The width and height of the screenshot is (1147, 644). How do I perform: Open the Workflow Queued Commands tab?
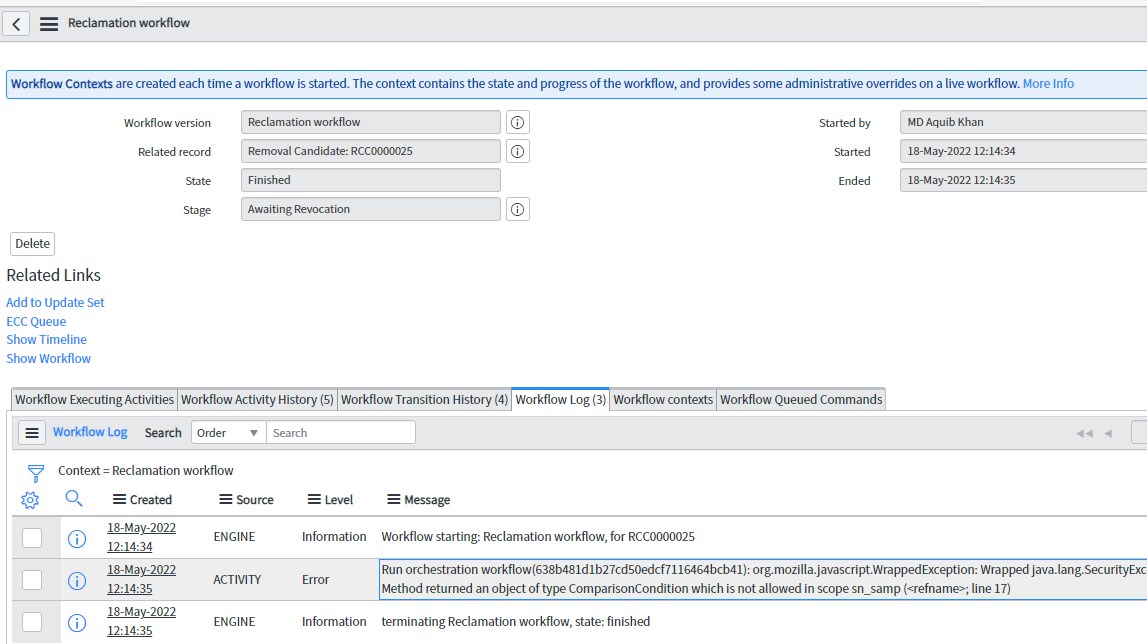(x=801, y=400)
